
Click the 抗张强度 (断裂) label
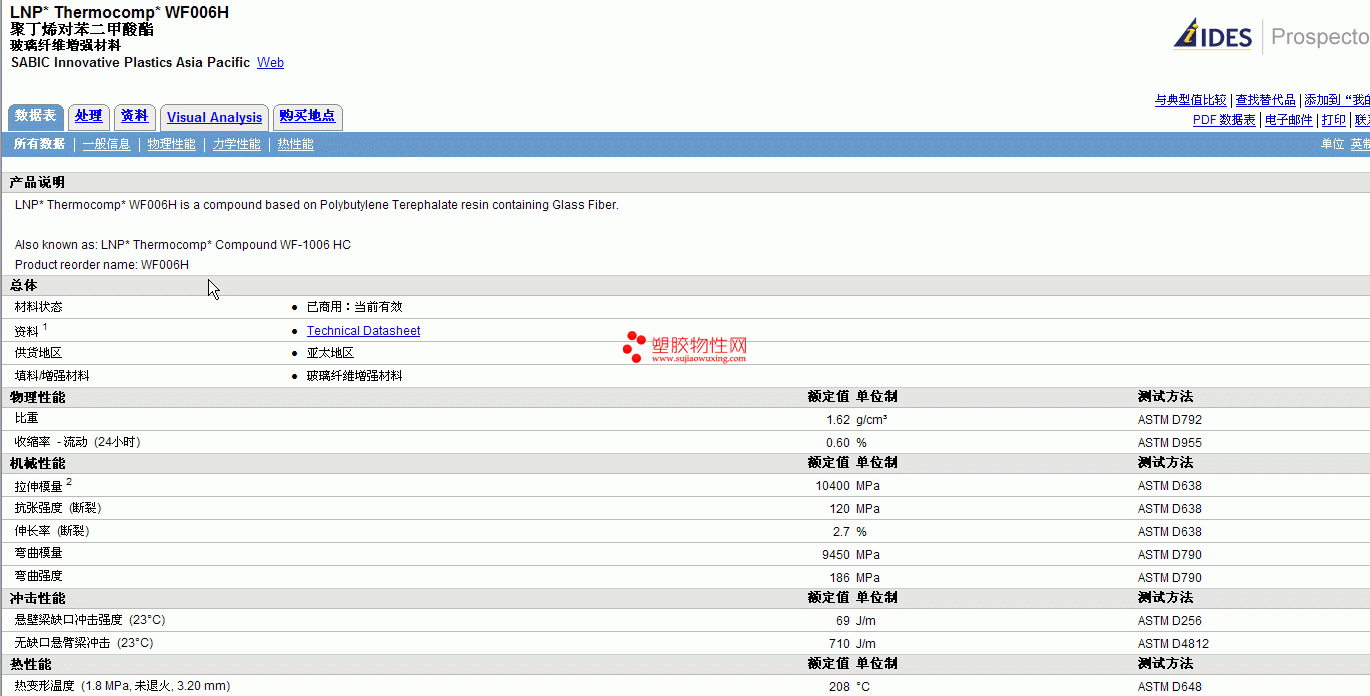[x=58, y=508]
